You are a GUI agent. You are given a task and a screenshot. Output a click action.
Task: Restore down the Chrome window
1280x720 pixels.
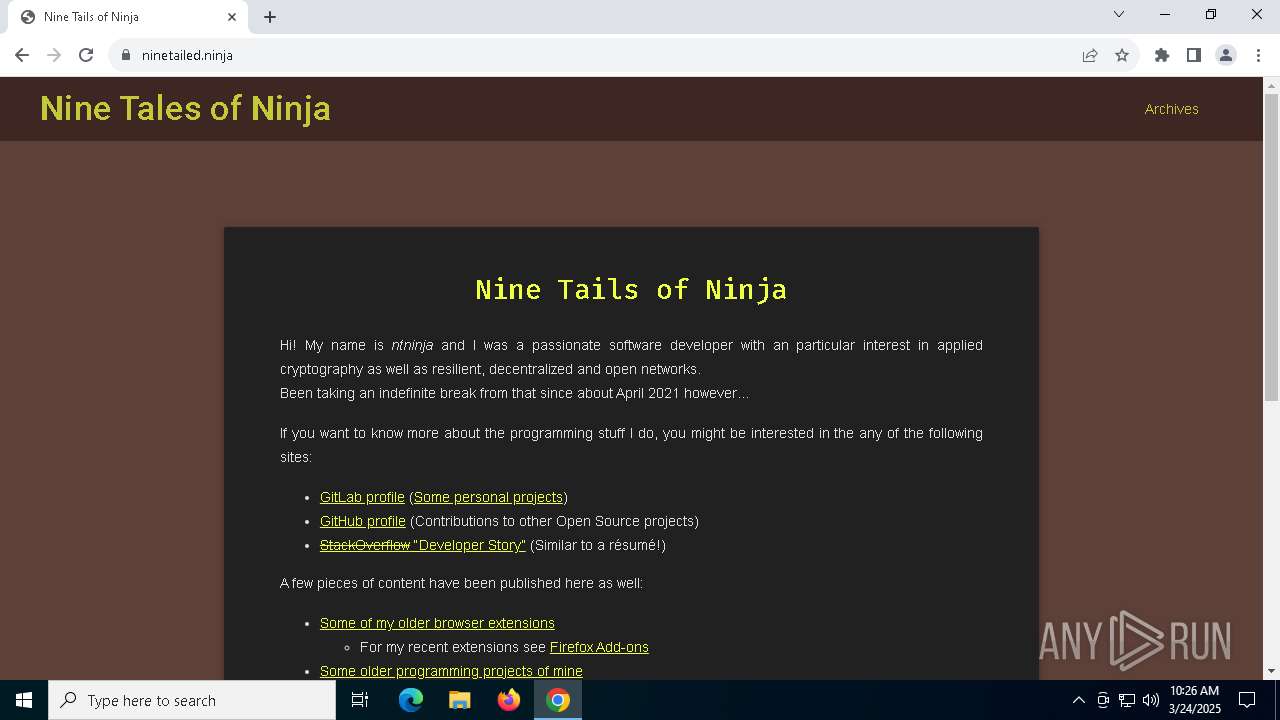(1211, 14)
